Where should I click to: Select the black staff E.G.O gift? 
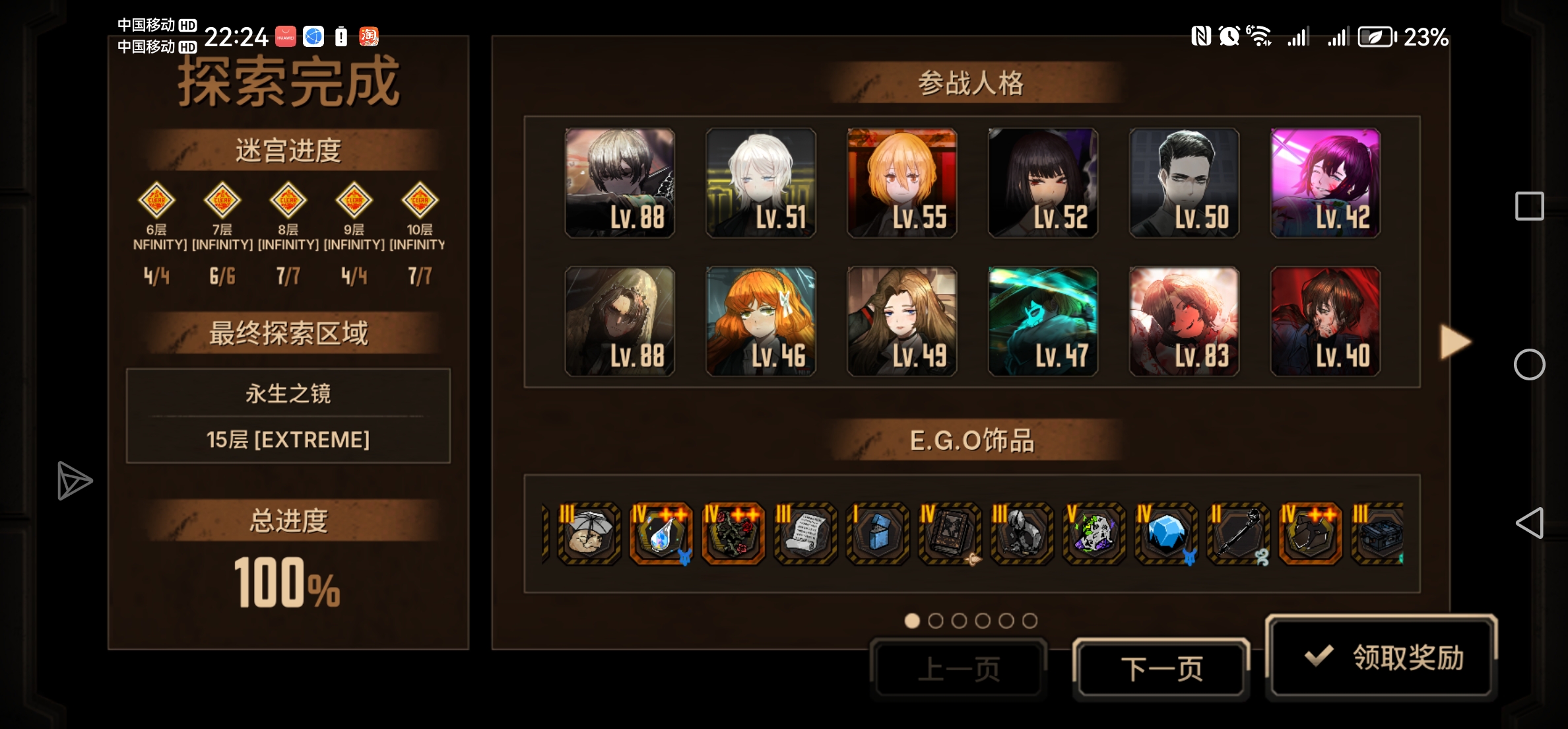tap(1239, 534)
